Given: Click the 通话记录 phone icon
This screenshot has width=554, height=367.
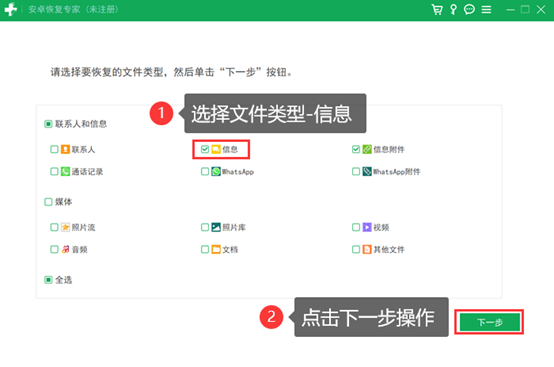Looking at the screenshot, I should click(x=65, y=172).
